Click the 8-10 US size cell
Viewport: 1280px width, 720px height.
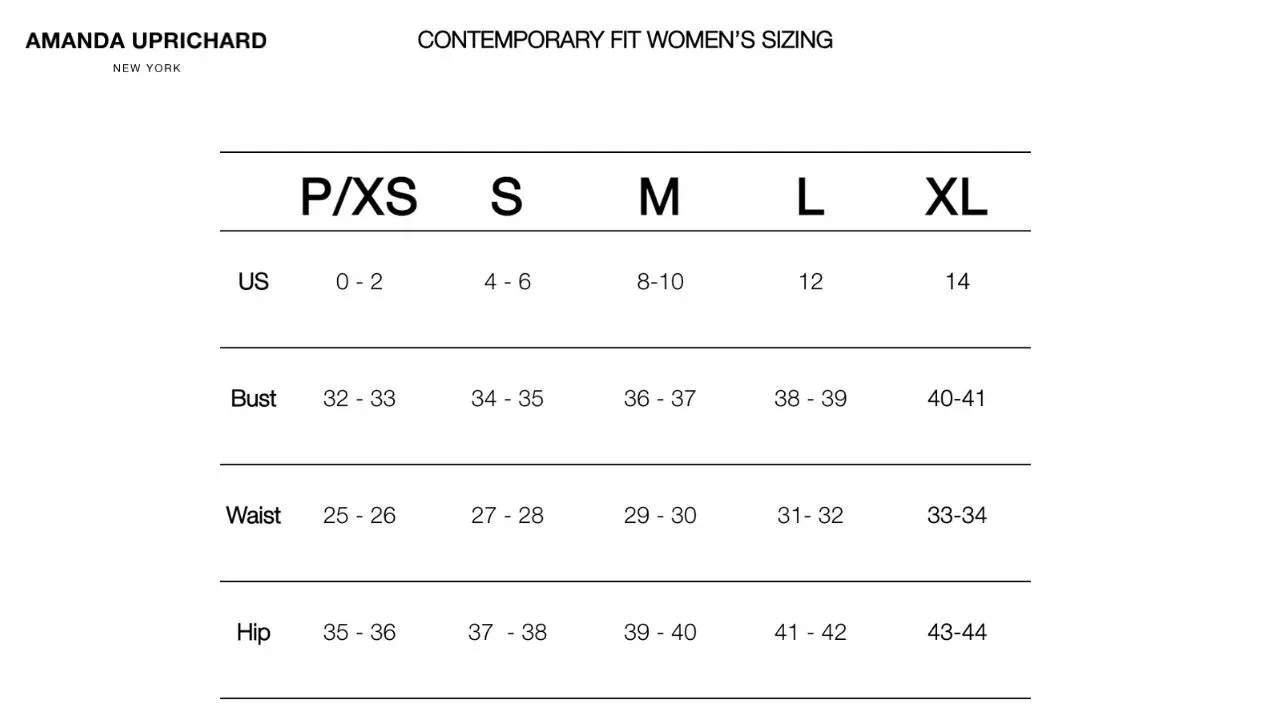point(660,282)
